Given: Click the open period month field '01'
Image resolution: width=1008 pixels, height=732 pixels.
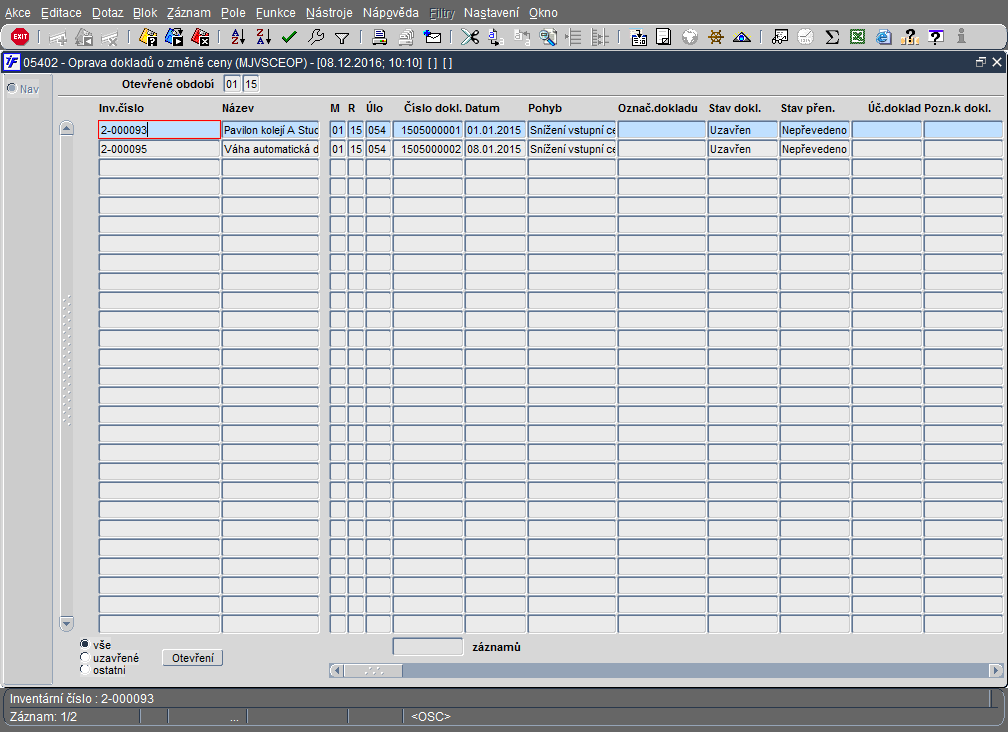Looking at the screenshot, I should tap(232, 84).
